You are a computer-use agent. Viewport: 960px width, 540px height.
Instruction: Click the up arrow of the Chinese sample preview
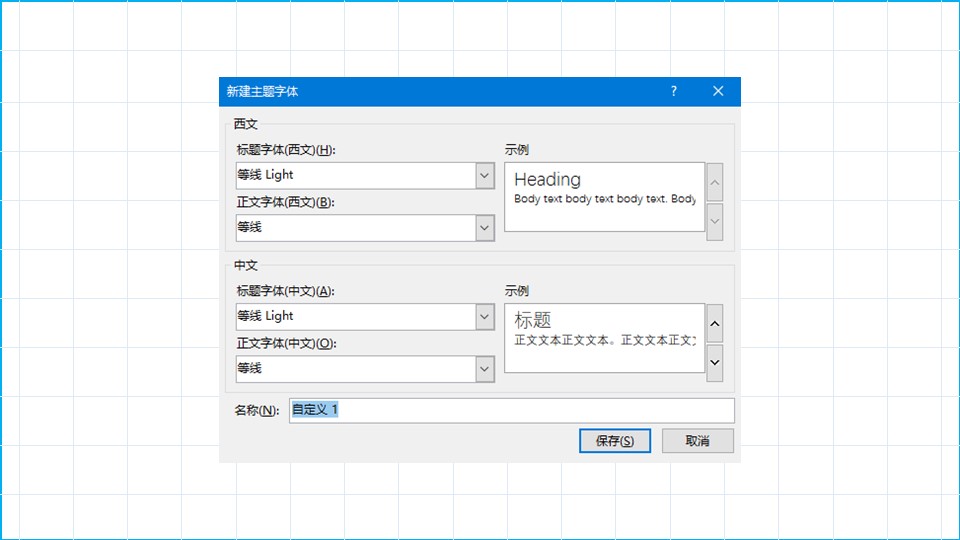tap(714, 323)
